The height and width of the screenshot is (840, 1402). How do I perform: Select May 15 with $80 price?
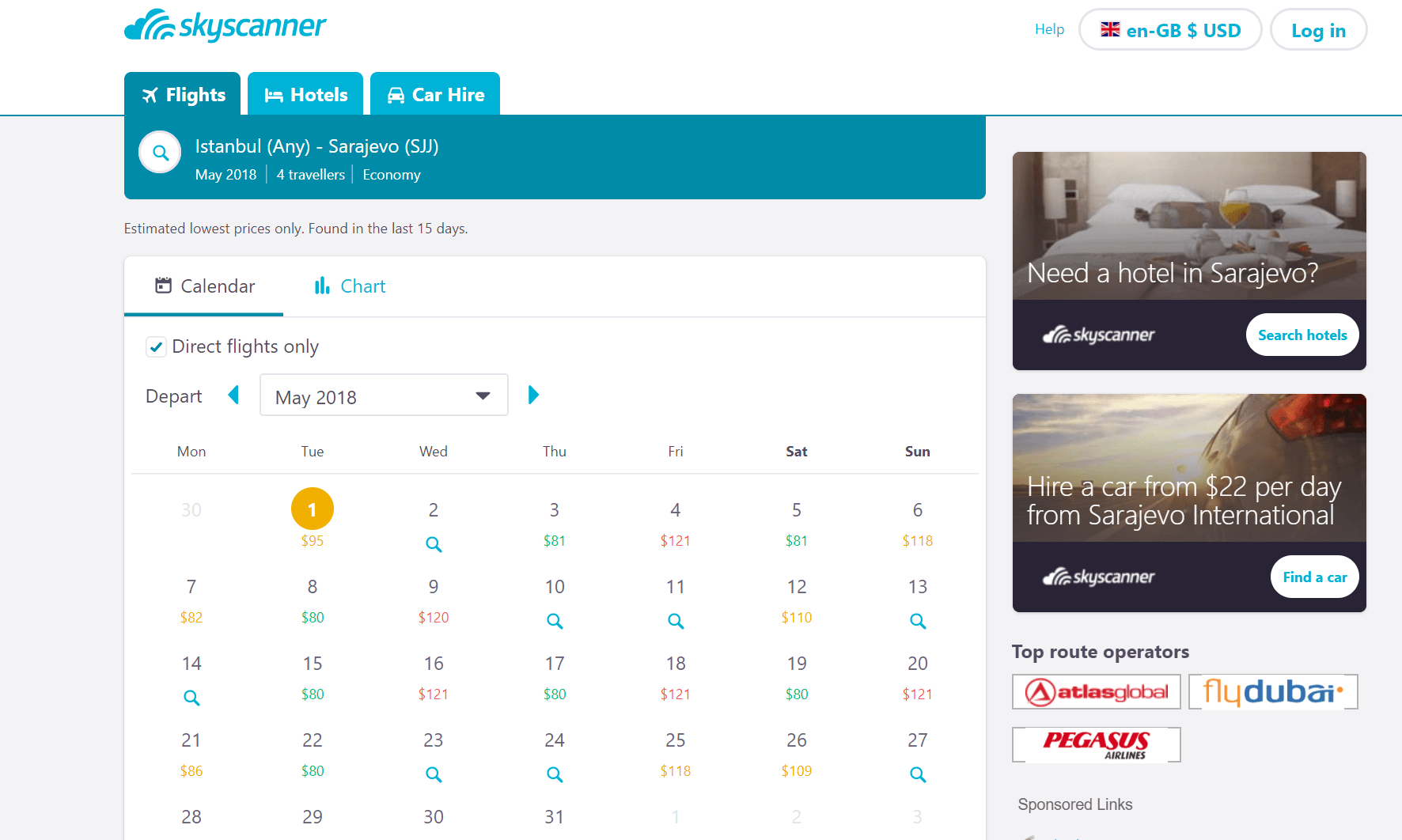pyautogui.click(x=313, y=677)
